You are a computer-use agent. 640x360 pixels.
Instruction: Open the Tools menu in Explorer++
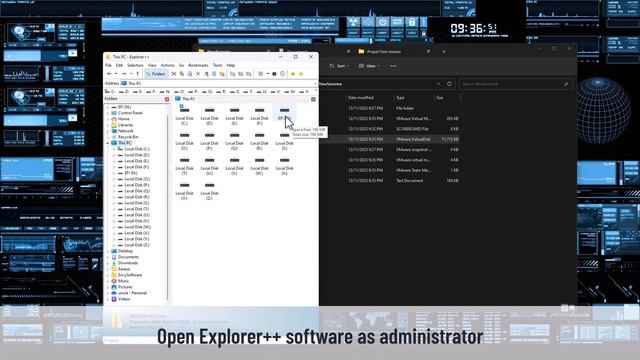(x=217, y=65)
